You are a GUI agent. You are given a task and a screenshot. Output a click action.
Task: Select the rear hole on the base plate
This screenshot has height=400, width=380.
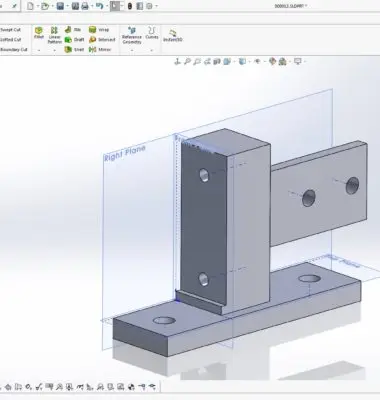(309, 278)
